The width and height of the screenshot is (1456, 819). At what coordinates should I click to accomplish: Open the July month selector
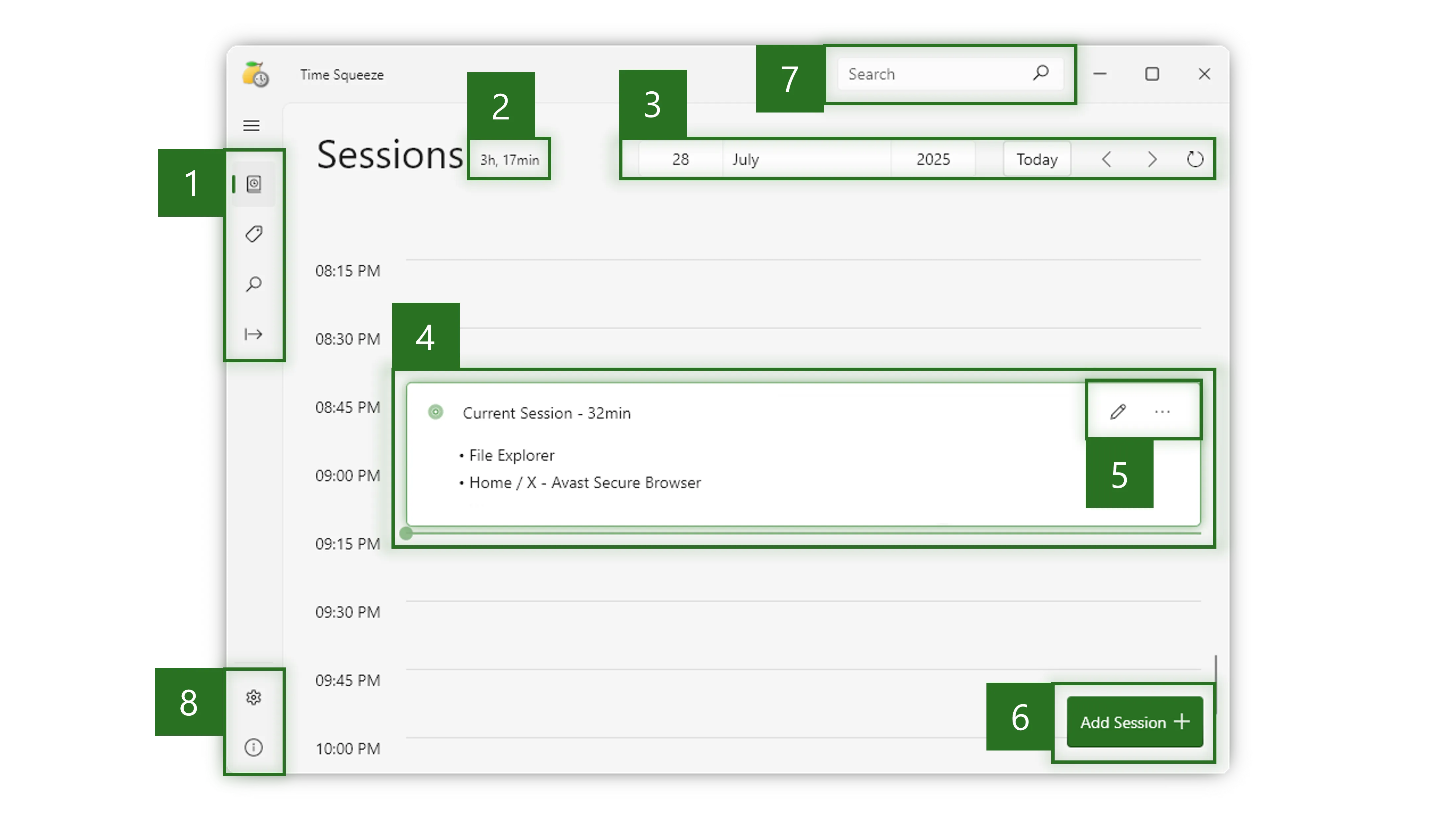tap(746, 159)
